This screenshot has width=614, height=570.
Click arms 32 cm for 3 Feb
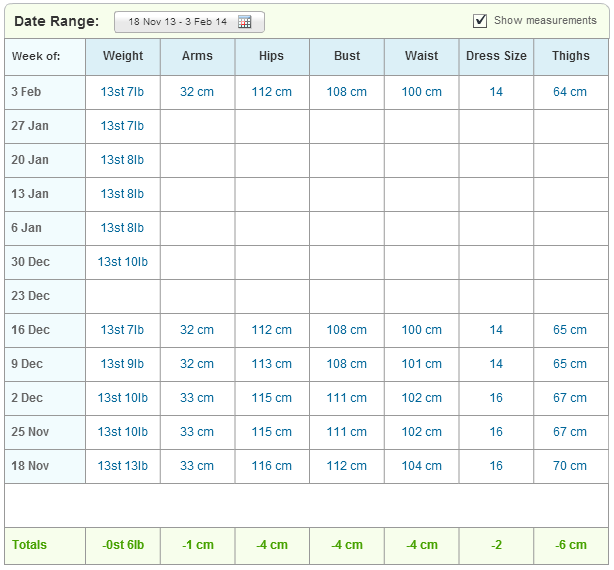tap(197, 92)
